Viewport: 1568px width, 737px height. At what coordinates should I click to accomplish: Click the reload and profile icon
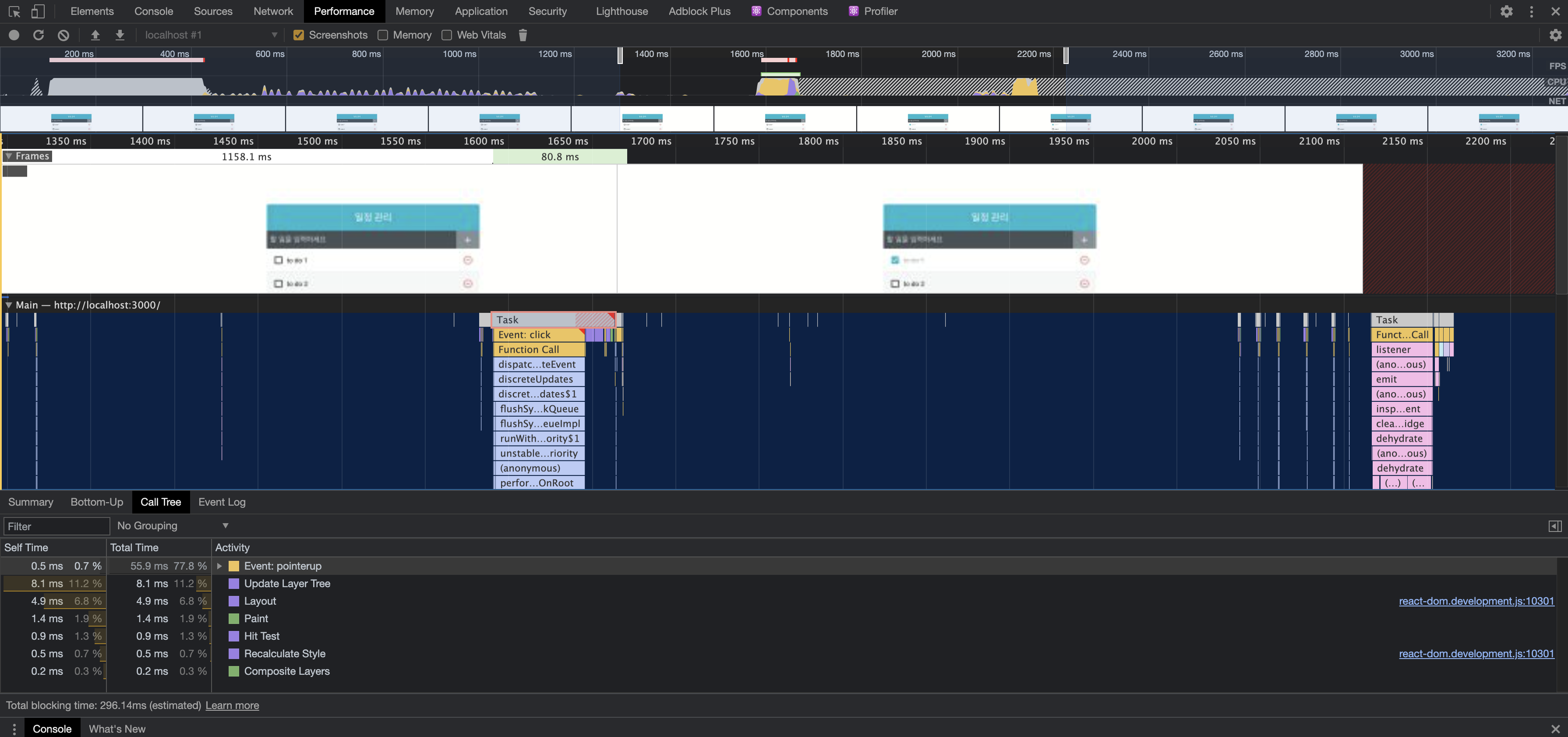[39, 35]
